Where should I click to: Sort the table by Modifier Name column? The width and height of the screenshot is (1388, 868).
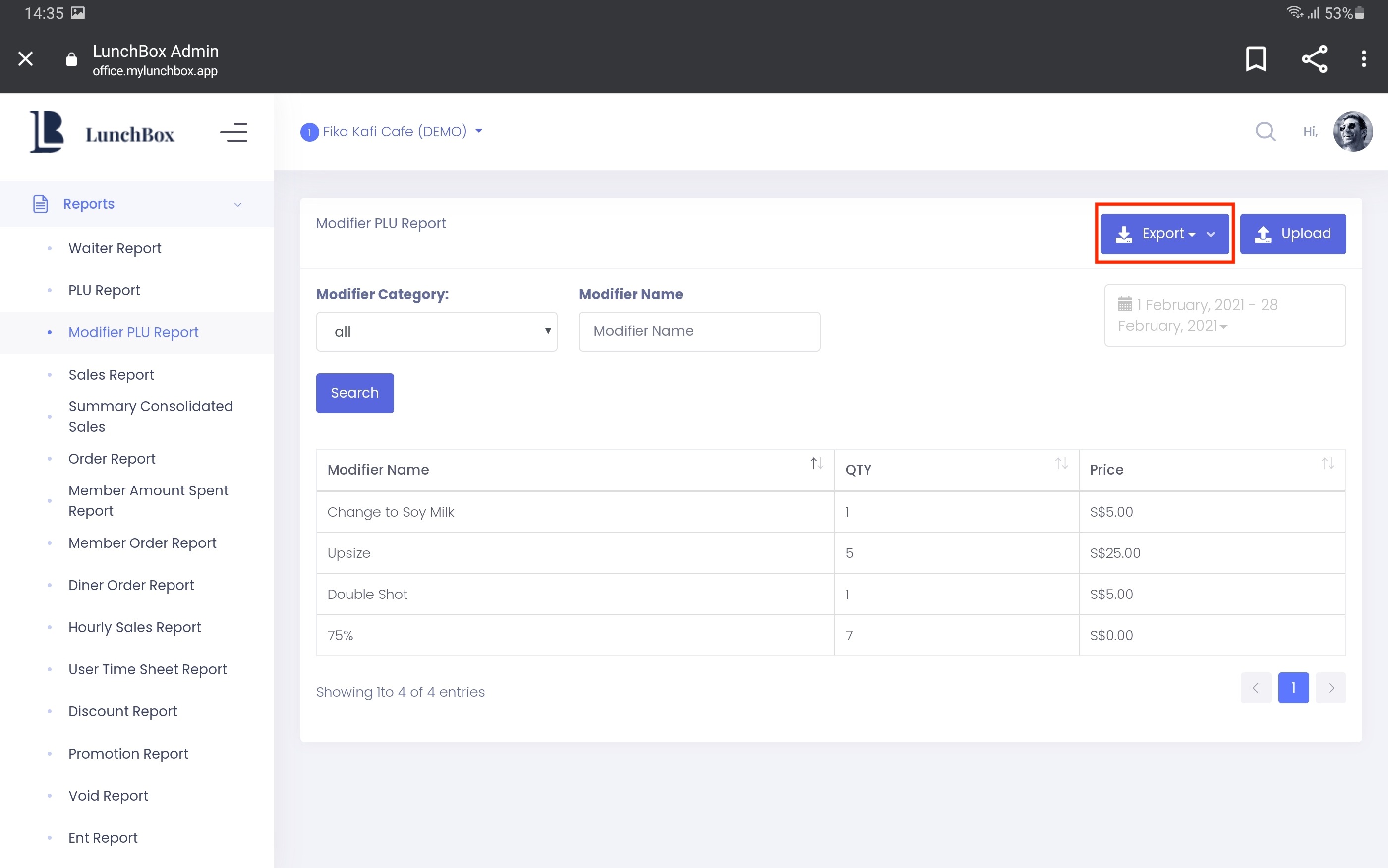point(816,464)
